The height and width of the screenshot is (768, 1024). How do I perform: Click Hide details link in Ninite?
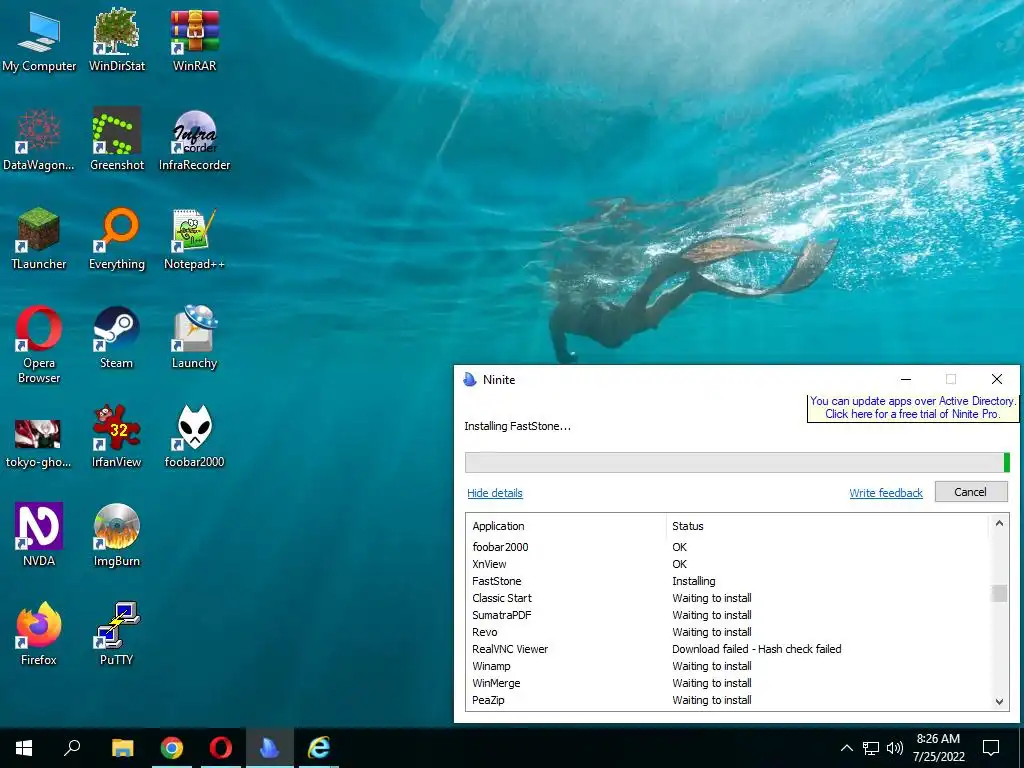click(494, 493)
